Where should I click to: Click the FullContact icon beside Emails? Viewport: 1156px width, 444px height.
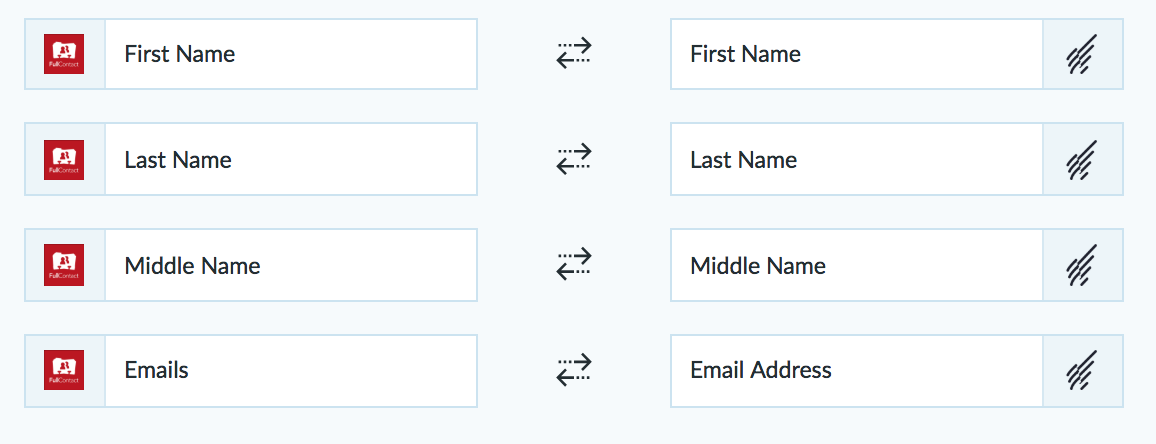coord(63,370)
